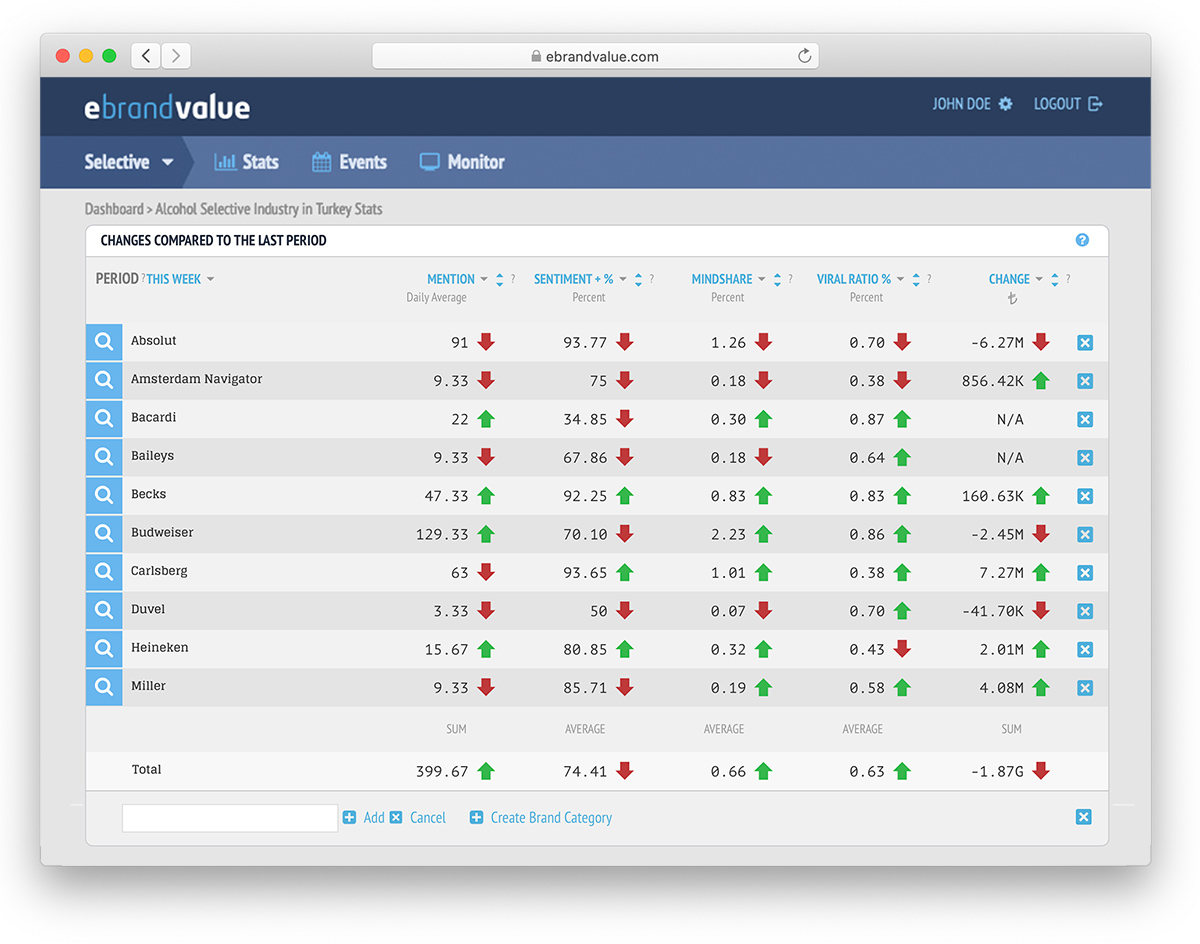1200x944 pixels.
Task: Sort CHANGE column with sort arrows
Action: [x=1054, y=280]
